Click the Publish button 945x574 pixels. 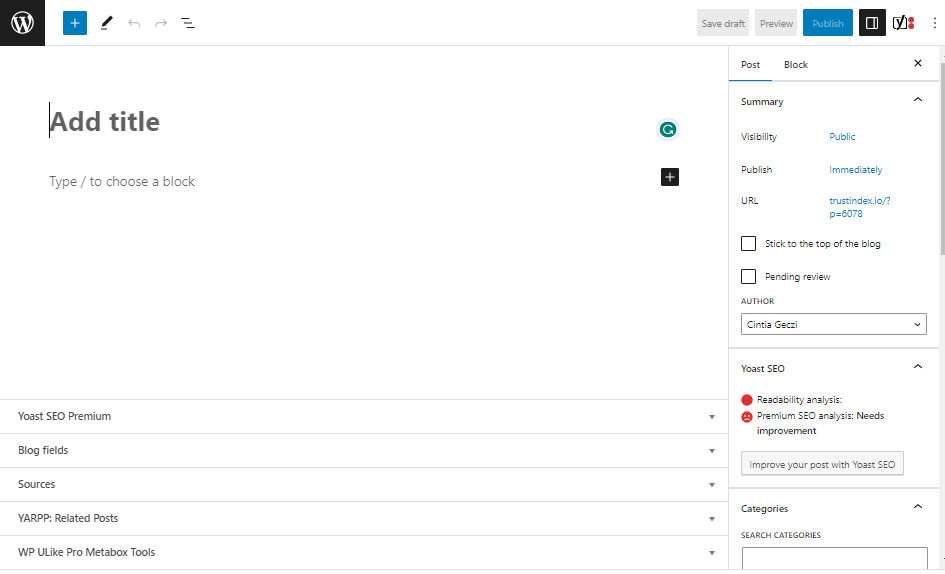tap(827, 23)
